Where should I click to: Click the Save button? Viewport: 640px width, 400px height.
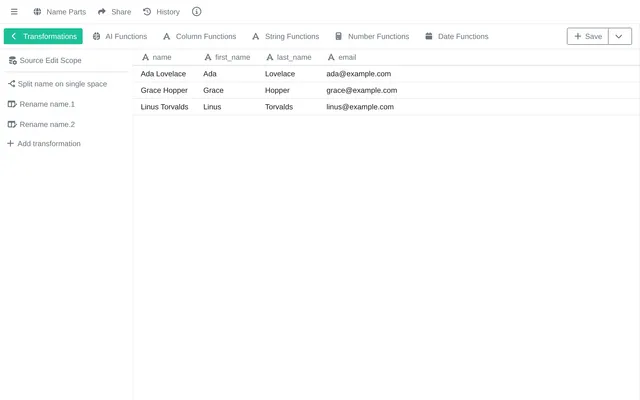[x=588, y=36]
